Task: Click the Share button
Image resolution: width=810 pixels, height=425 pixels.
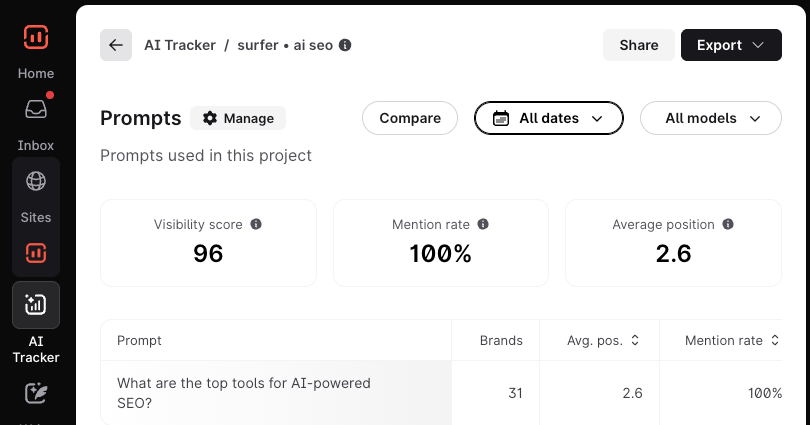Action: pyautogui.click(x=638, y=45)
